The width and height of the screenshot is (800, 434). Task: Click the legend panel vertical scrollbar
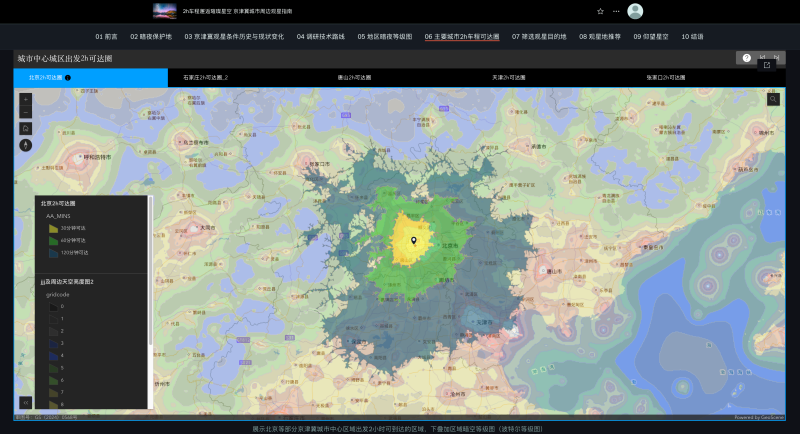tap(151, 270)
